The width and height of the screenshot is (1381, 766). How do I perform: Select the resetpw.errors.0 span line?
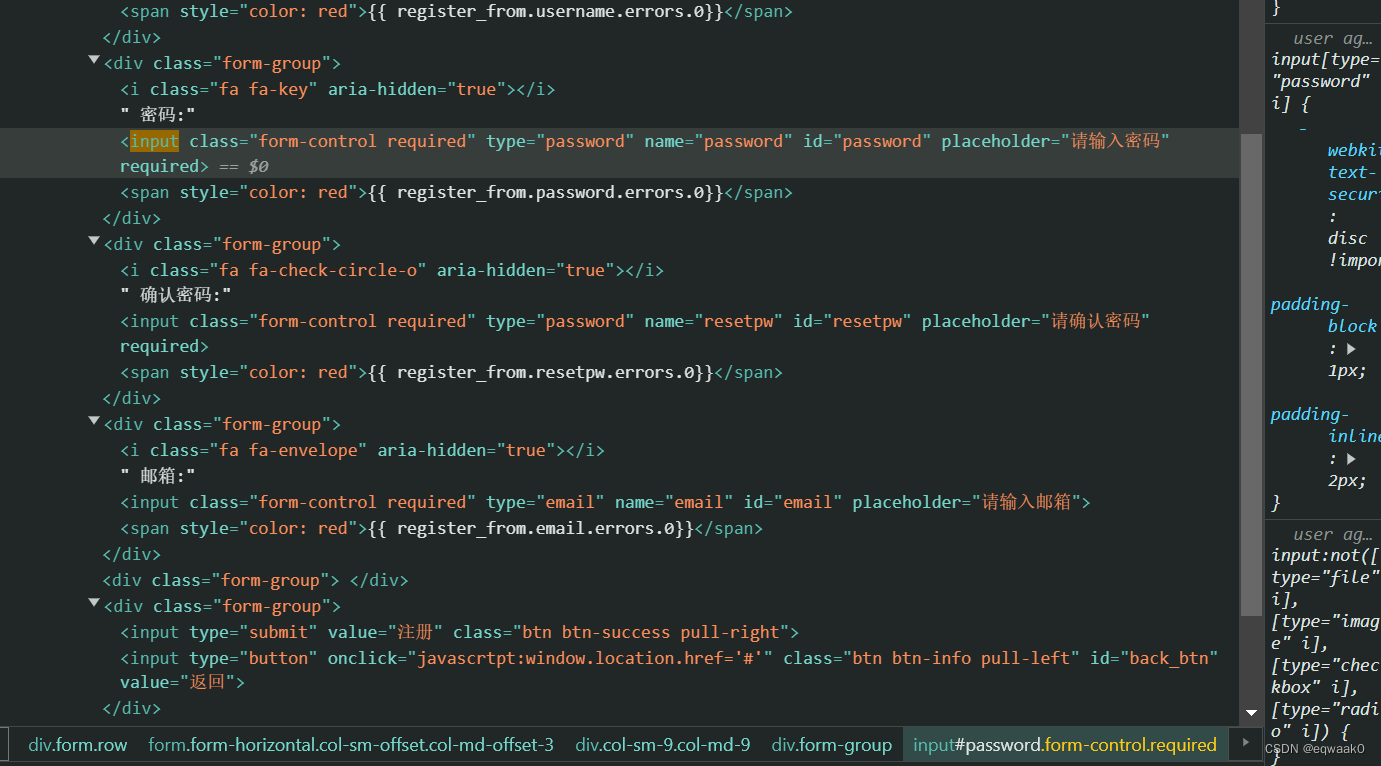(x=451, y=372)
